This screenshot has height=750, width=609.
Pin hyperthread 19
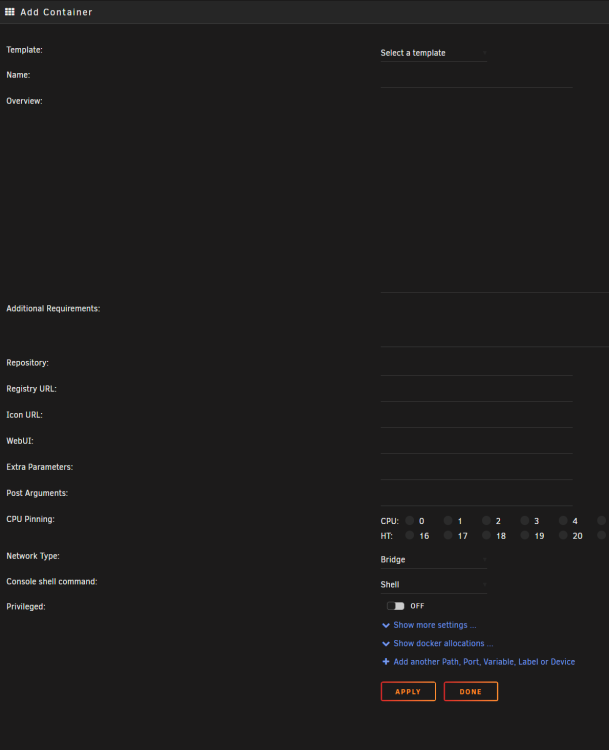pyautogui.click(x=525, y=535)
